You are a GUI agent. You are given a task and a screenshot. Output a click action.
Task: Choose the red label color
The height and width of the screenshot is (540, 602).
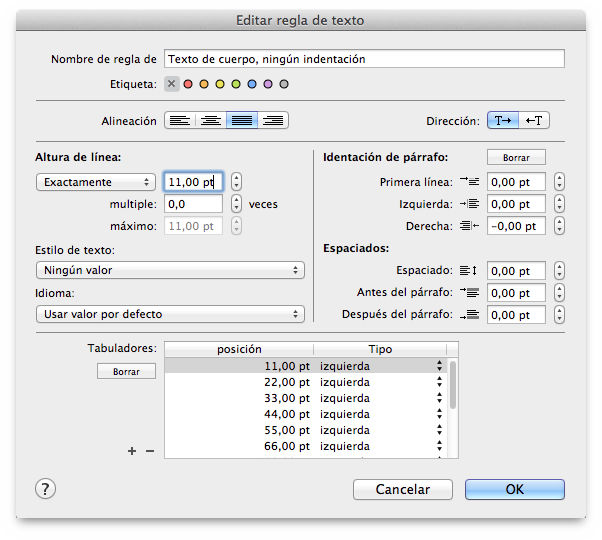(188, 84)
